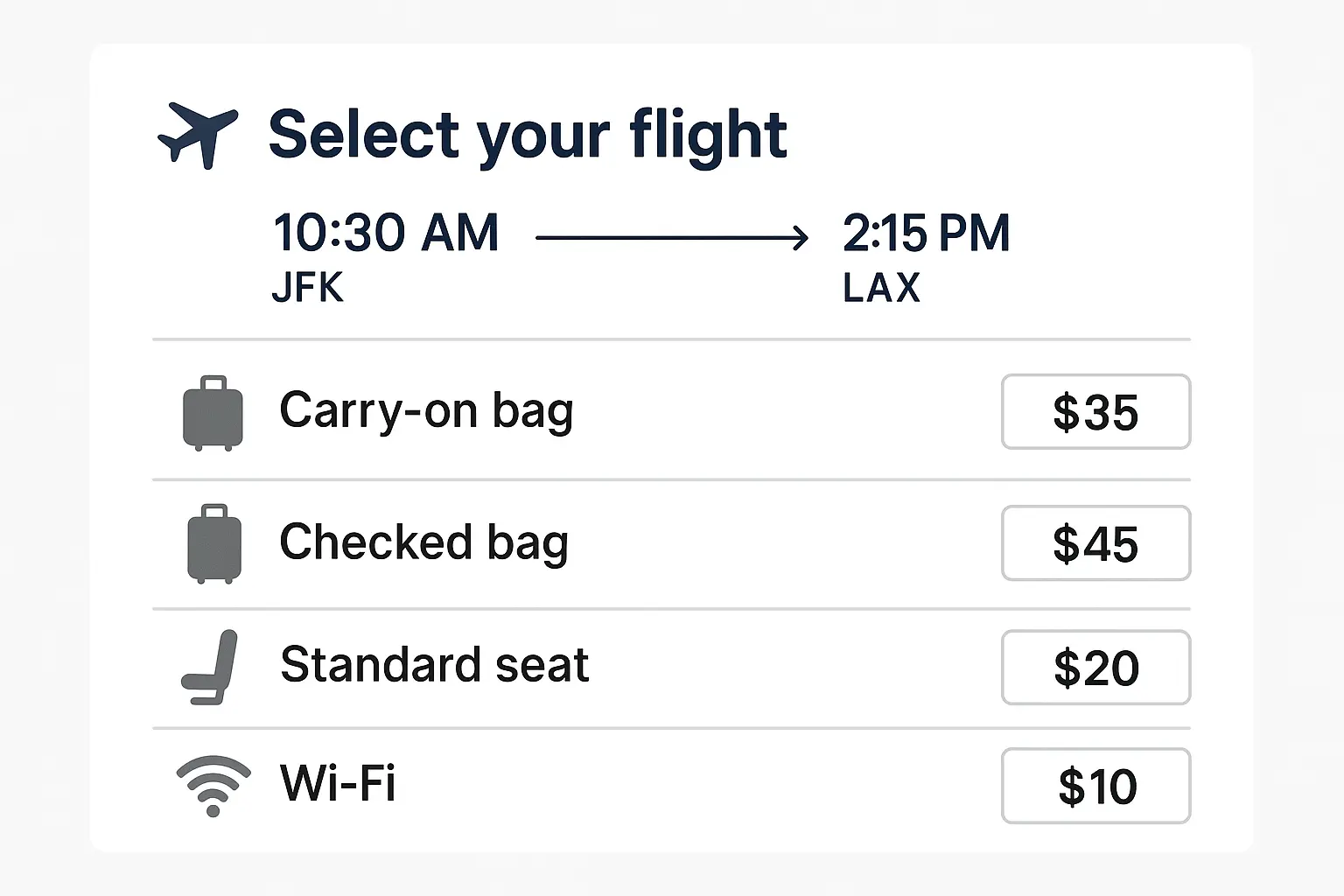The image size is (1344, 896).
Task: Click the "Wi-Fi" option label
Action: pyautogui.click(x=338, y=782)
